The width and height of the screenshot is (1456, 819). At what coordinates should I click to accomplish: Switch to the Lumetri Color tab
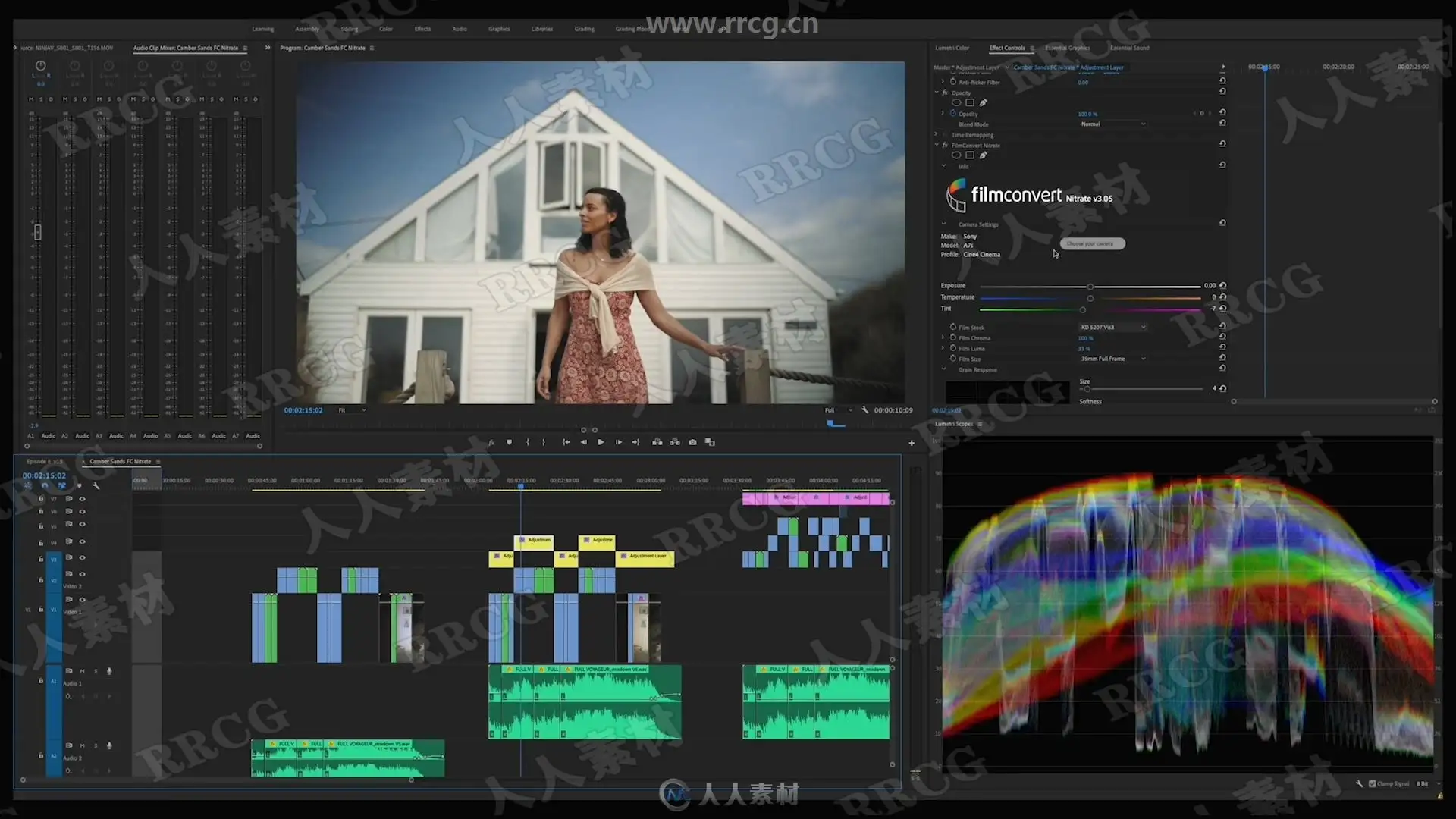point(952,48)
